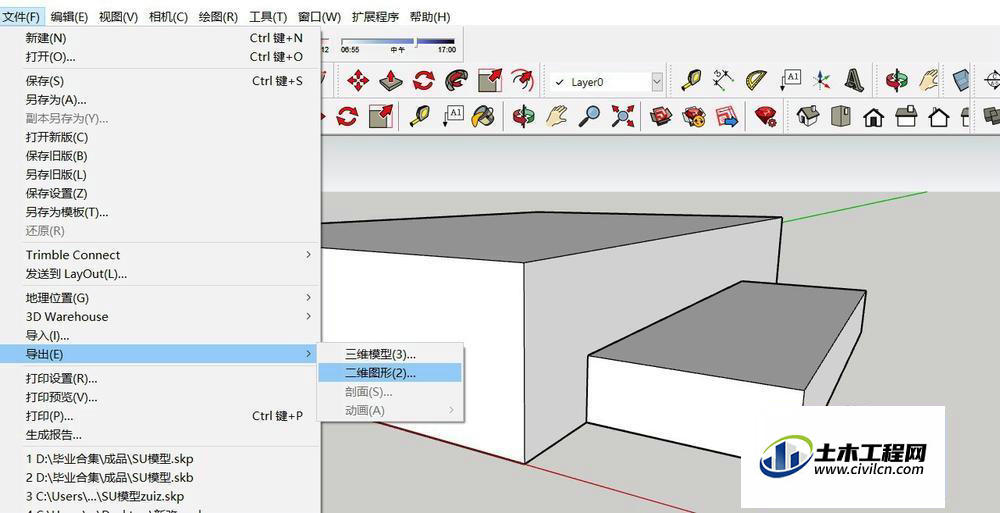Open the 3D Warehouse toolbar icon
Viewport: 1000px width, 513px height.
tap(661, 116)
